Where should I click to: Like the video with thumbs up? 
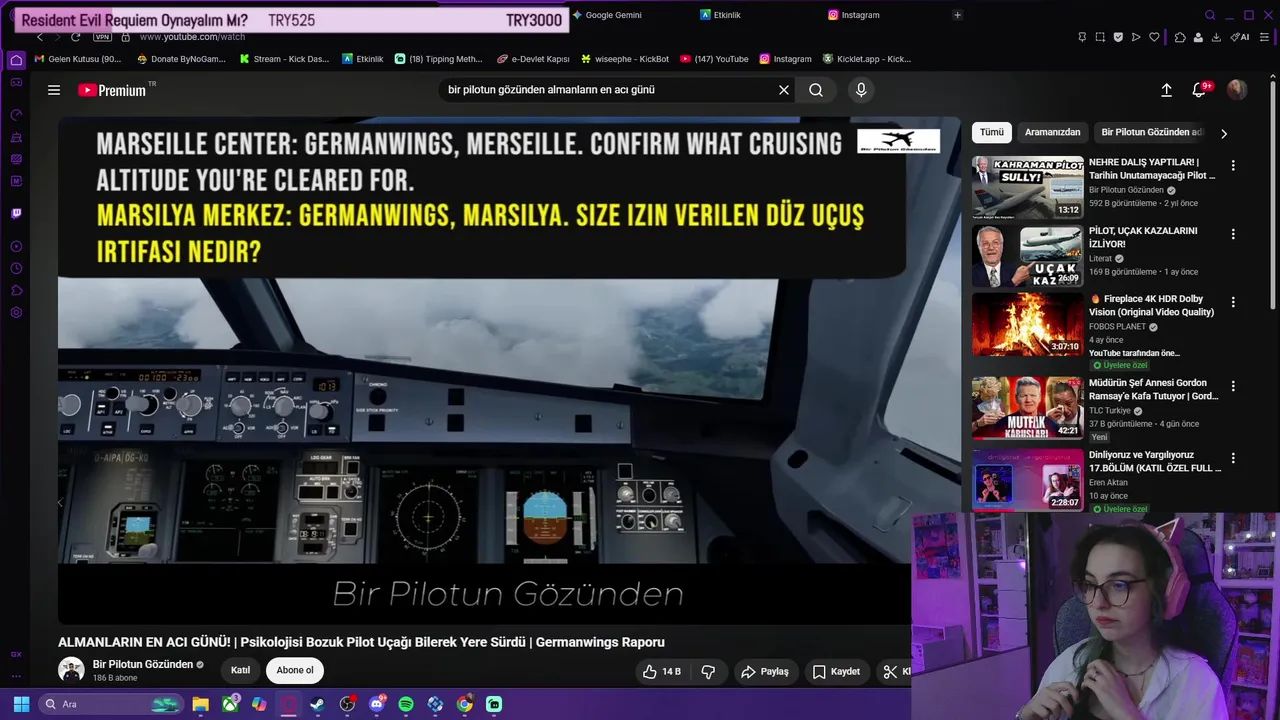(x=662, y=672)
